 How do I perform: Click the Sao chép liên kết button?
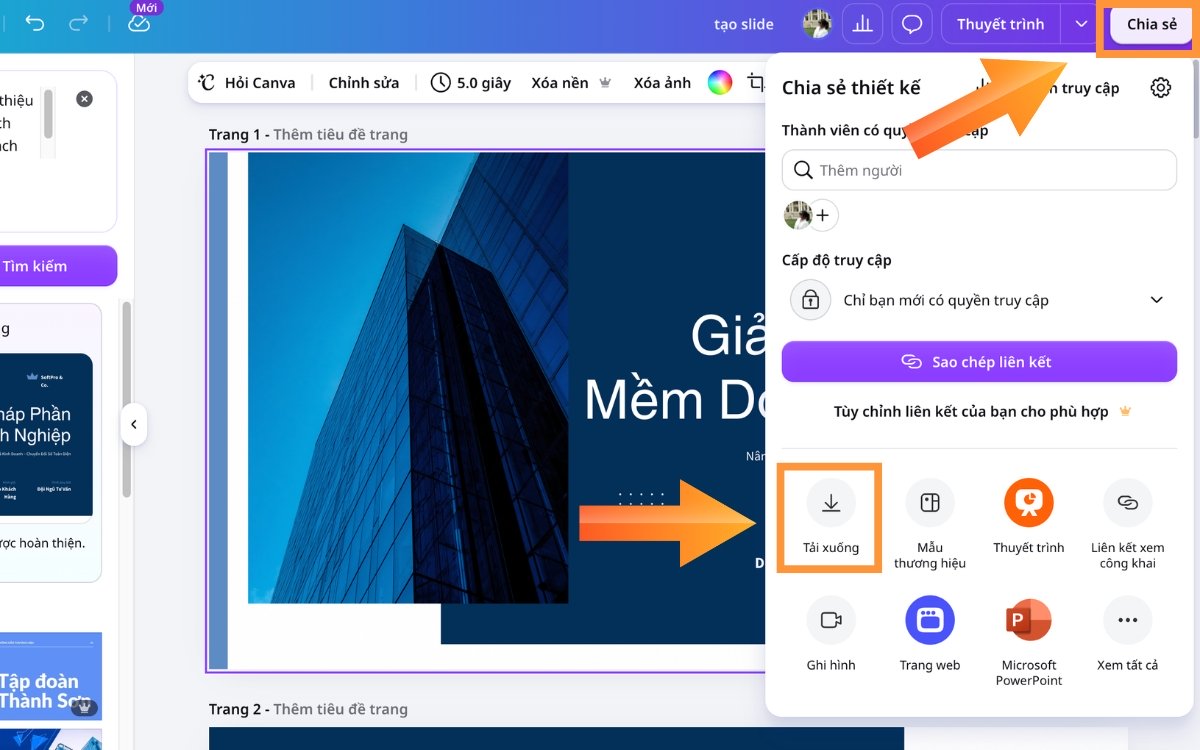979,362
